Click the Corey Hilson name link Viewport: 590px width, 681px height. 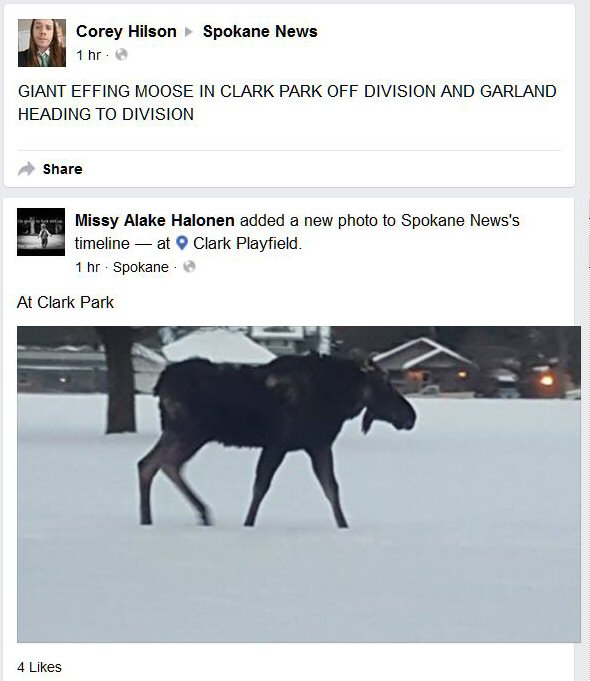(126, 31)
